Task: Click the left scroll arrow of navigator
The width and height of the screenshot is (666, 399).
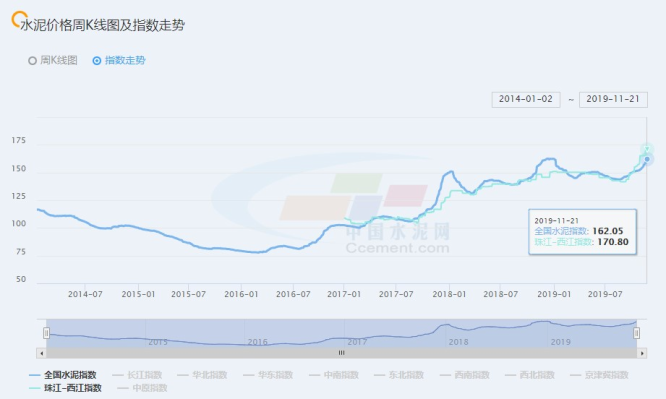Action: 41,353
